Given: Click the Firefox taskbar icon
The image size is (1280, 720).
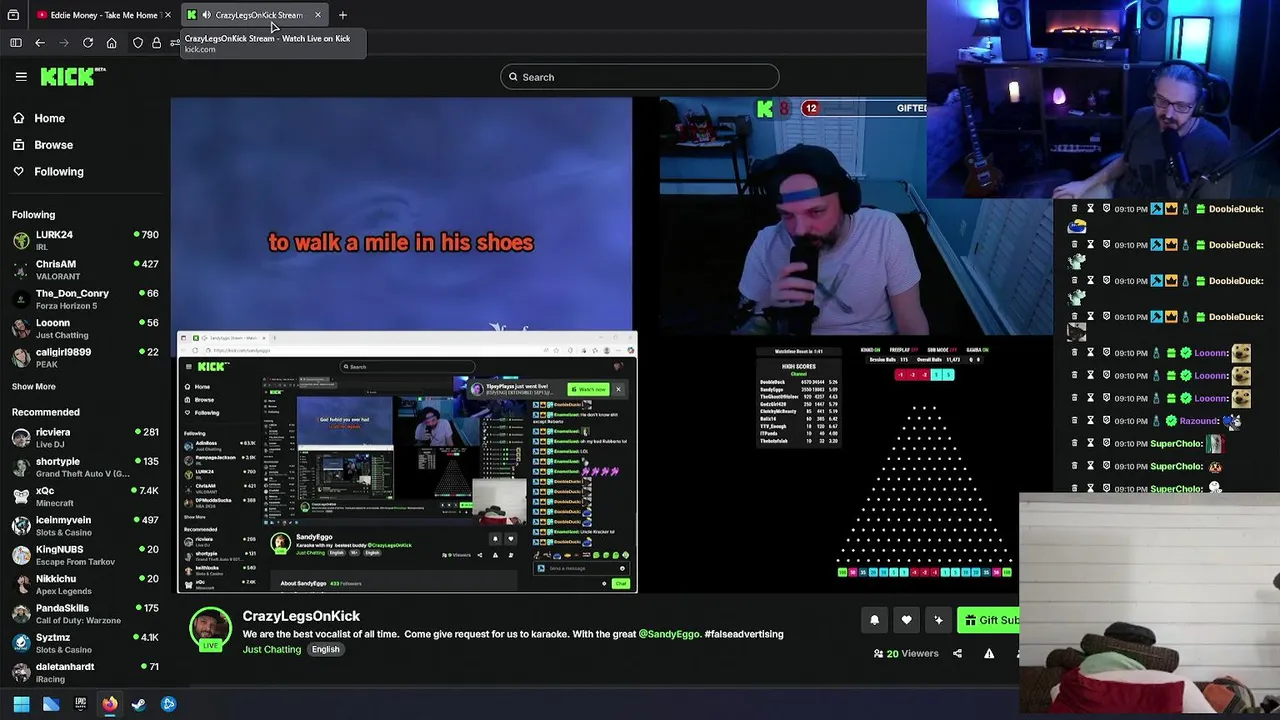Looking at the screenshot, I should pyautogui.click(x=110, y=704).
